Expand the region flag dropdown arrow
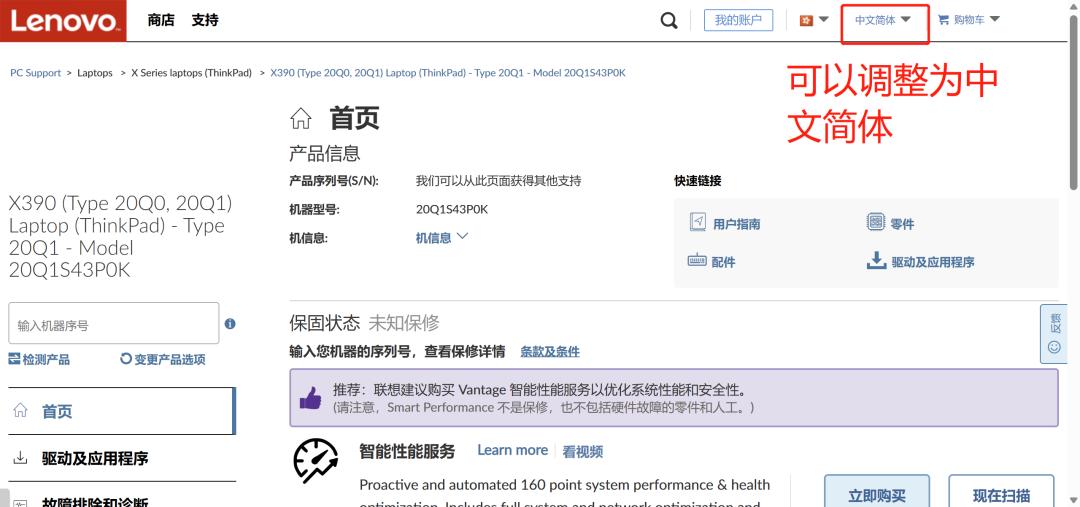 823,20
